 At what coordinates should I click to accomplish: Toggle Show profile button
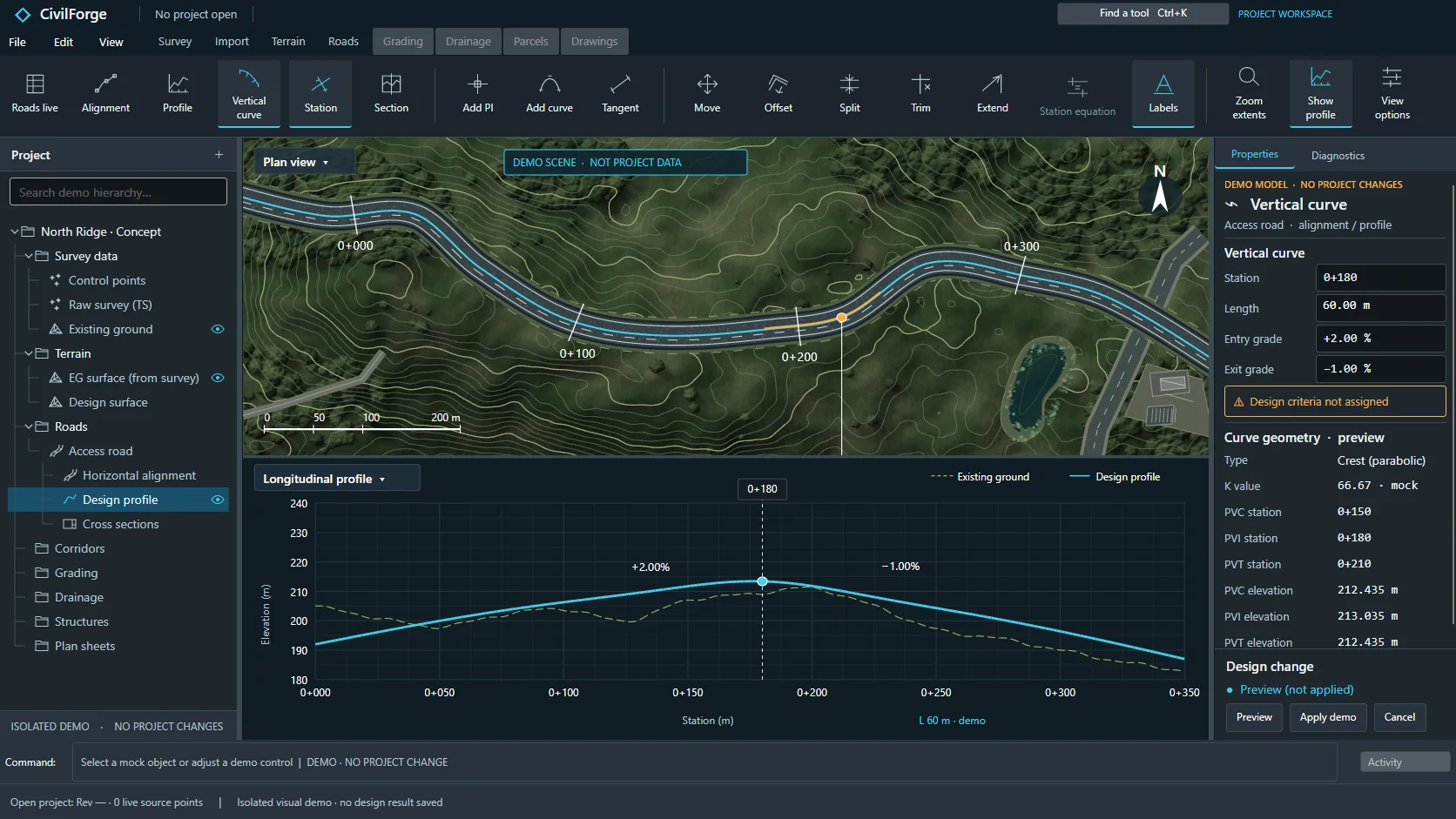pyautogui.click(x=1320, y=94)
